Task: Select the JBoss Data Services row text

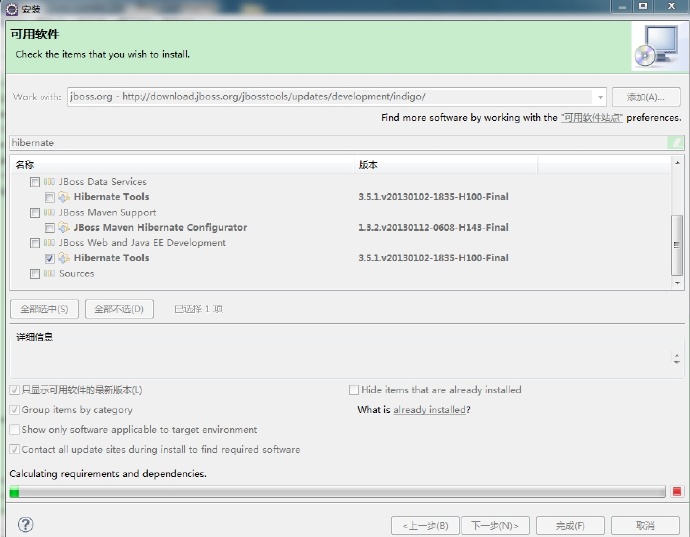Action: click(103, 182)
